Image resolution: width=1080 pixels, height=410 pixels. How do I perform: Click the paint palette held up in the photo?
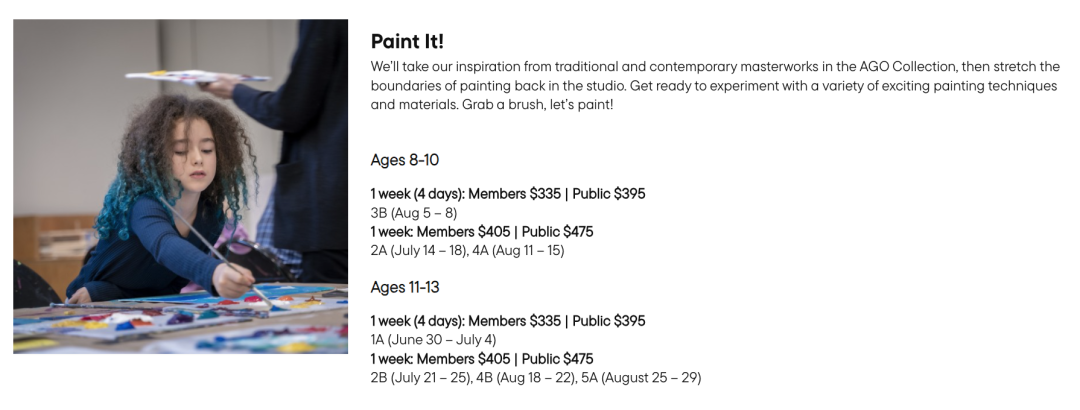195,77
